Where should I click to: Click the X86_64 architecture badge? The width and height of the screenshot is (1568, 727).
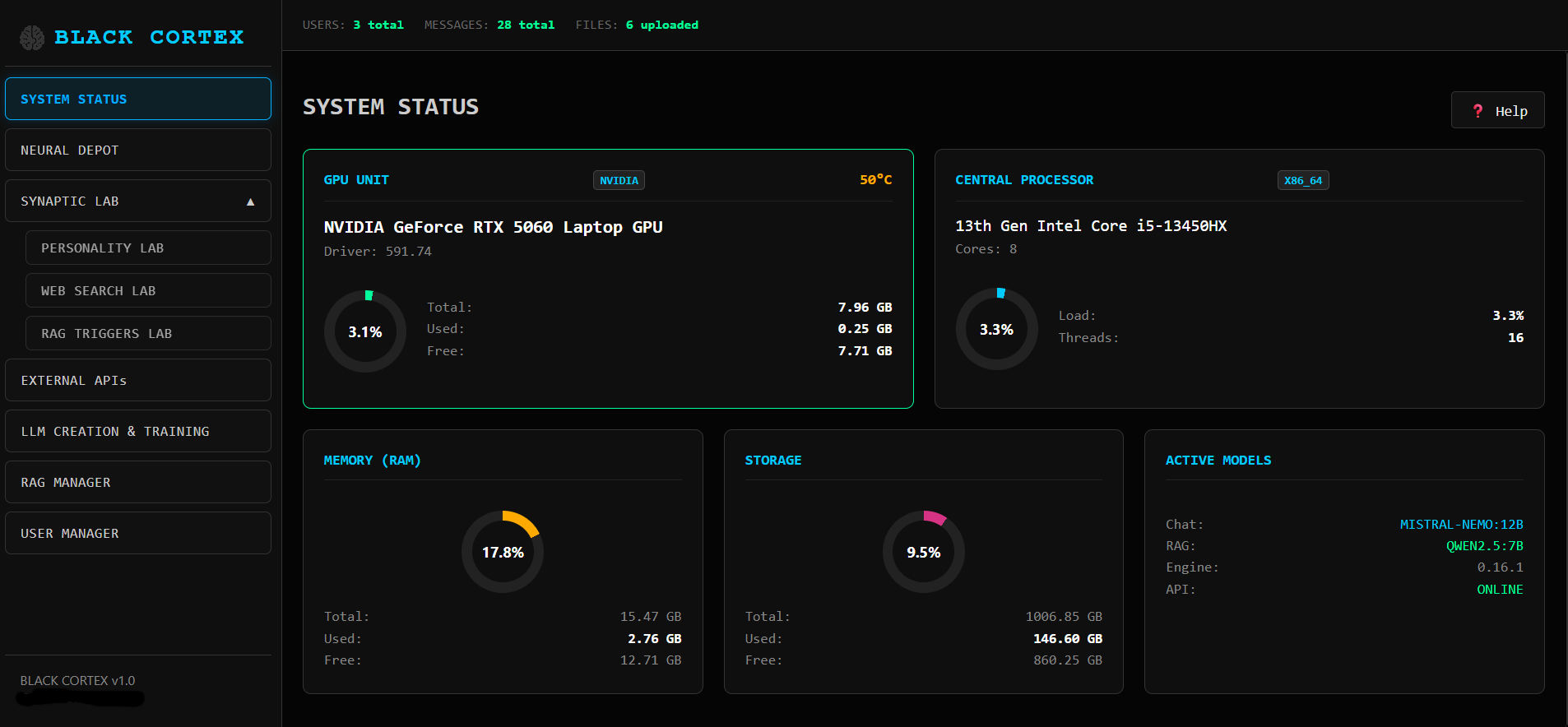click(x=1302, y=181)
